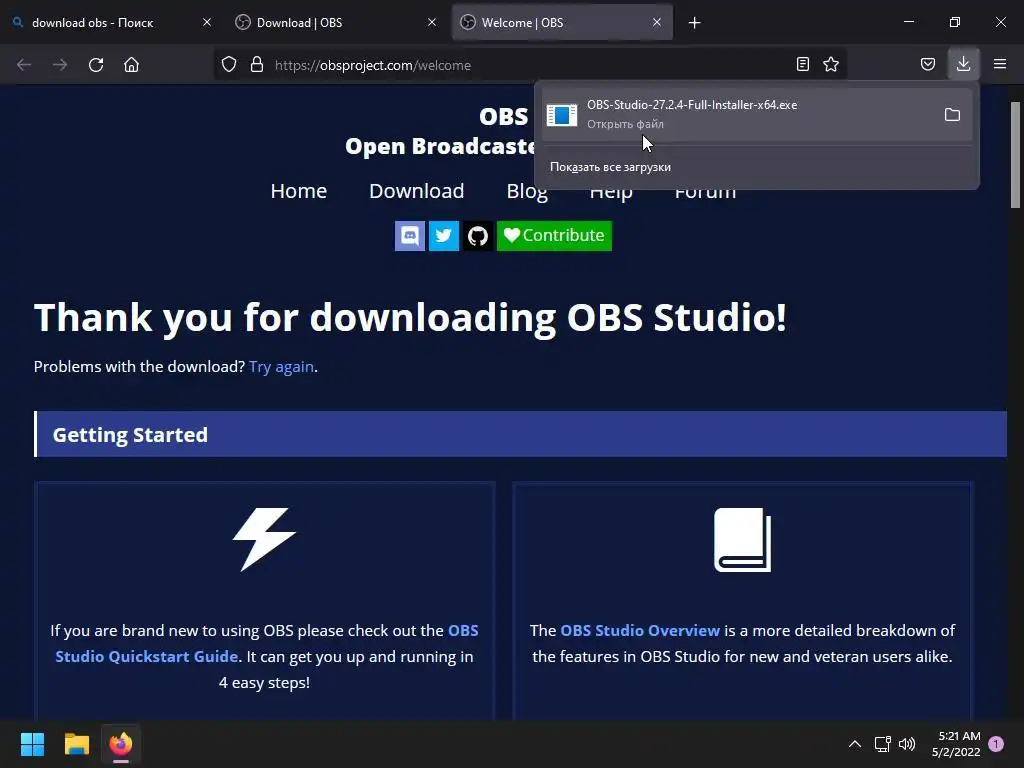This screenshot has height=768, width=1024.
Task: Open the tracking protection shield icon
Action: tap(229, 65)
